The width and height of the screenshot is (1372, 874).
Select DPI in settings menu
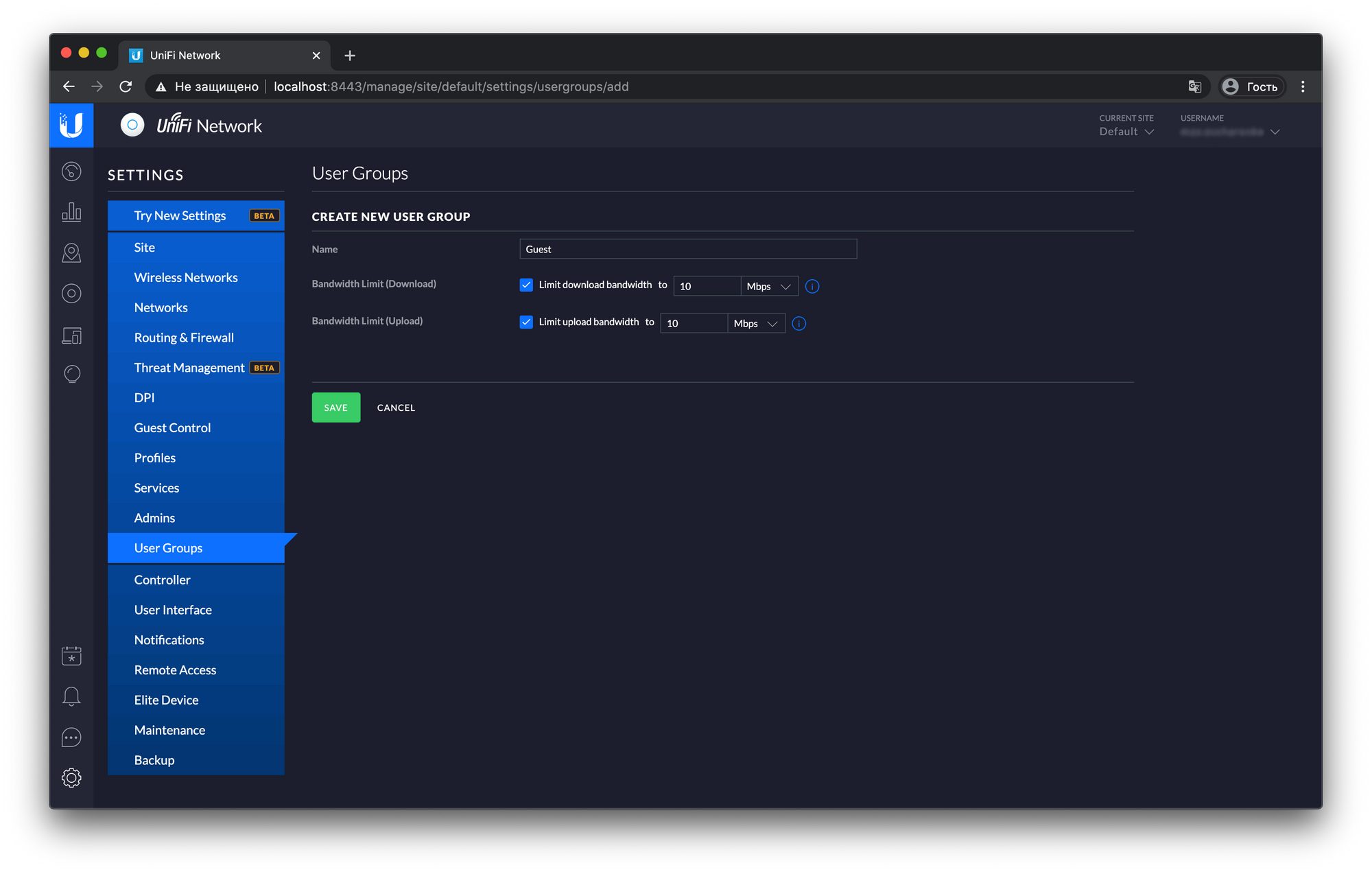(x=196, y=398)
